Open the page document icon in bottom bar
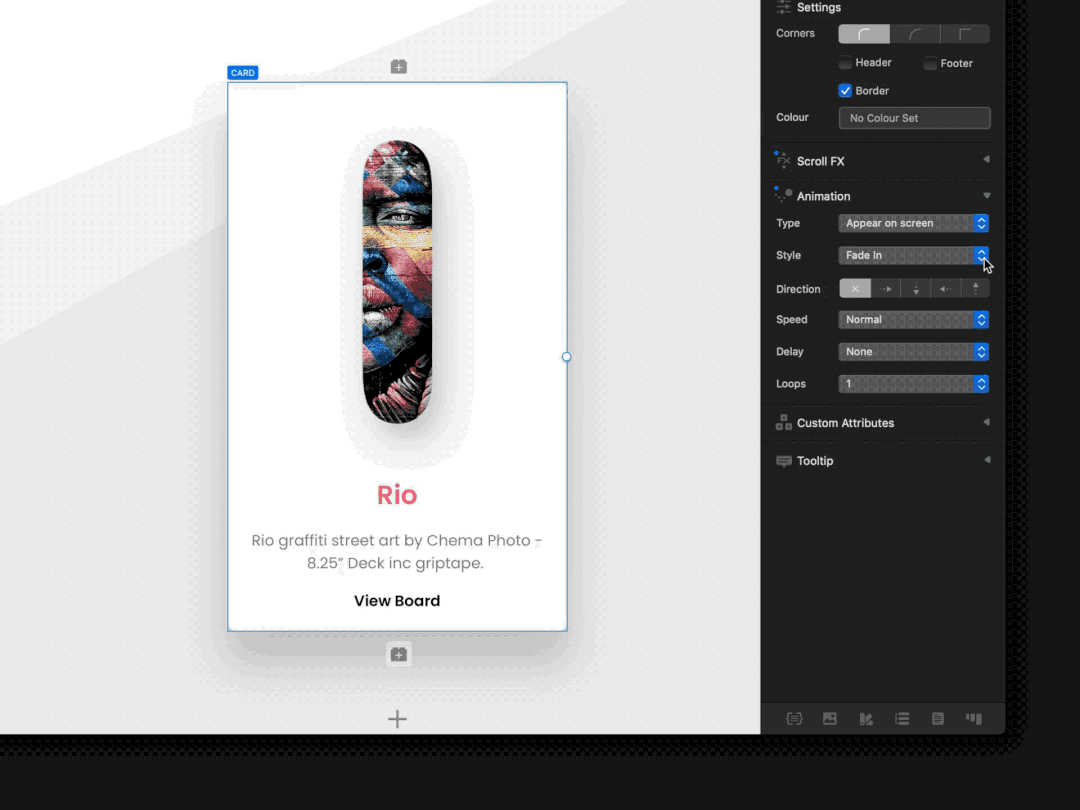This screenshot has height=810, width=1080. tap(938, 718)
